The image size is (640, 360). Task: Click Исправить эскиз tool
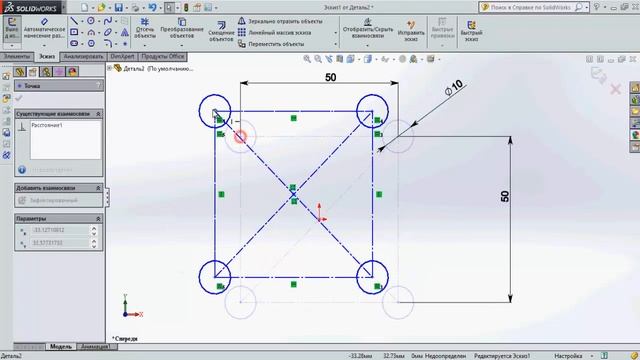(411, 31)
